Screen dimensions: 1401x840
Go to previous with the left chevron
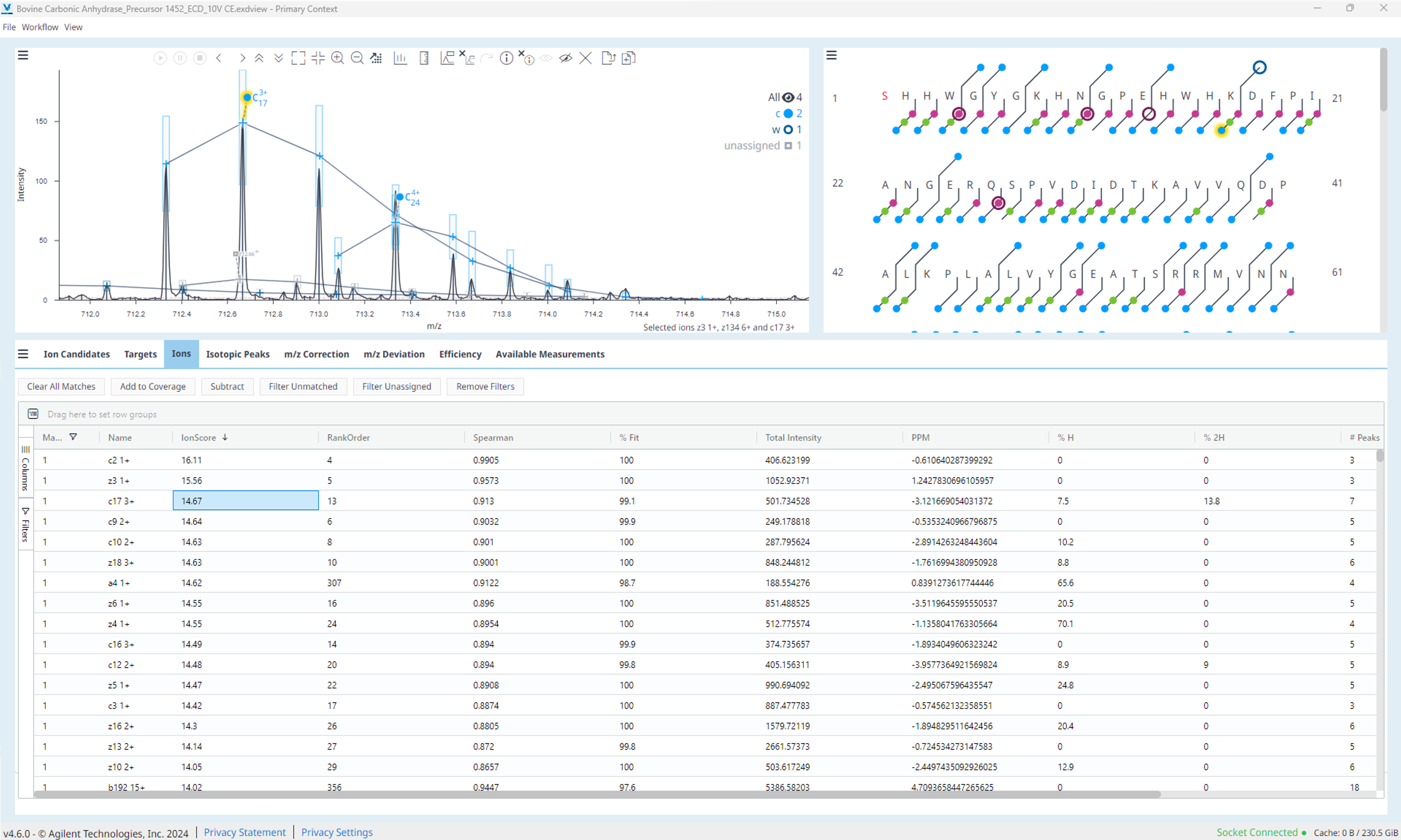coord(219,58)
